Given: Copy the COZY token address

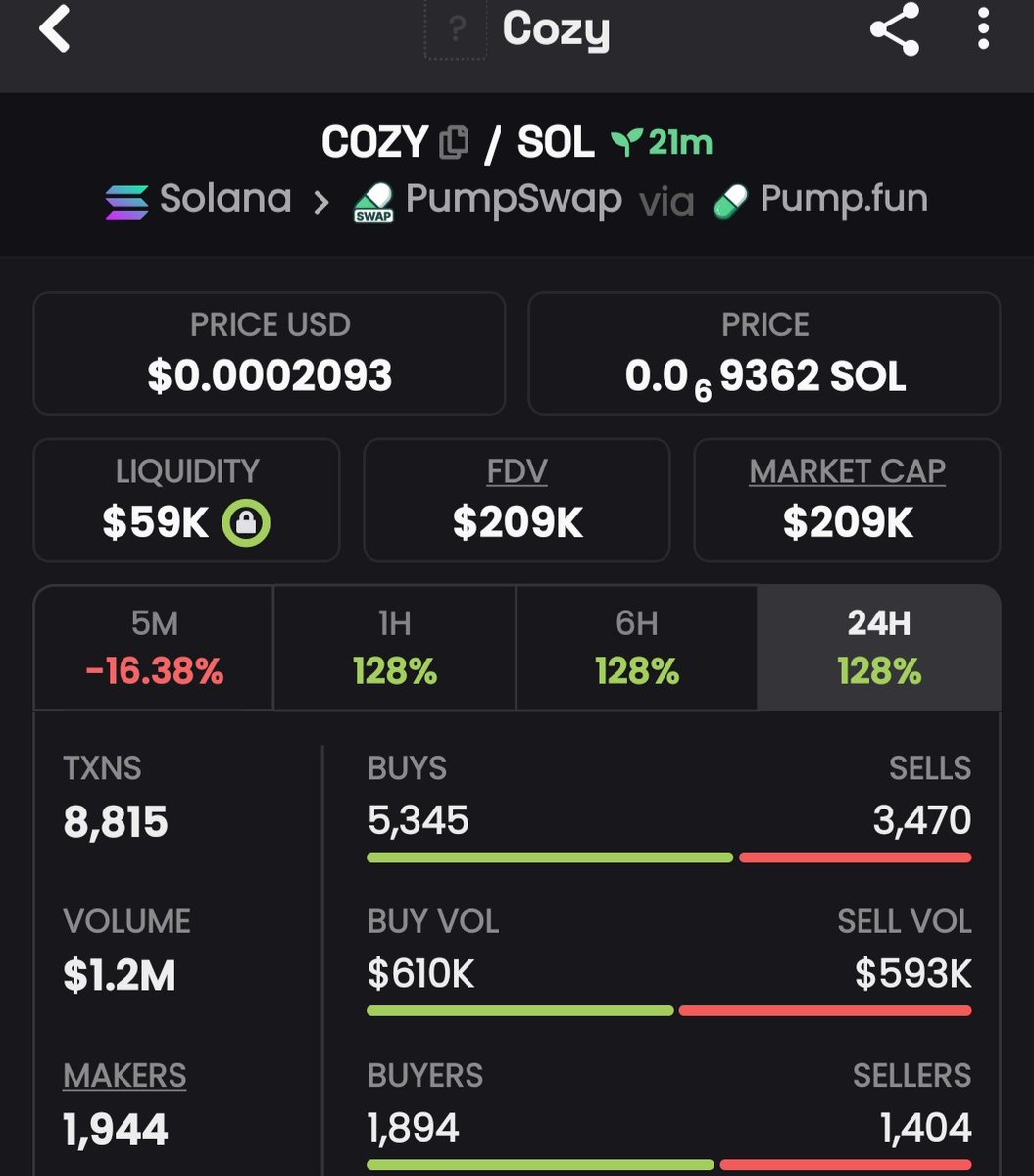Looking at the screenshot, I should coord(454,143).
